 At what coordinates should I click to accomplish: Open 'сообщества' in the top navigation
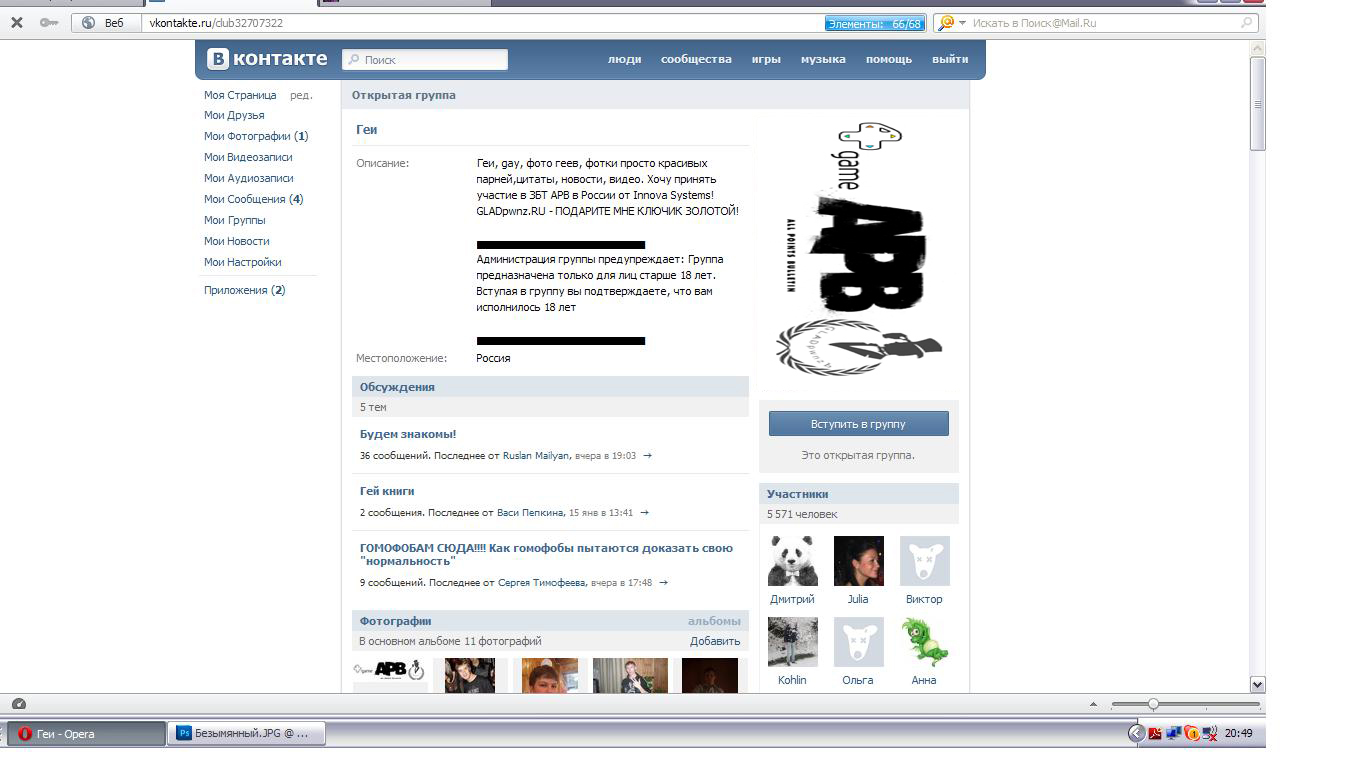pyautogui.click(x=696, y=59)
